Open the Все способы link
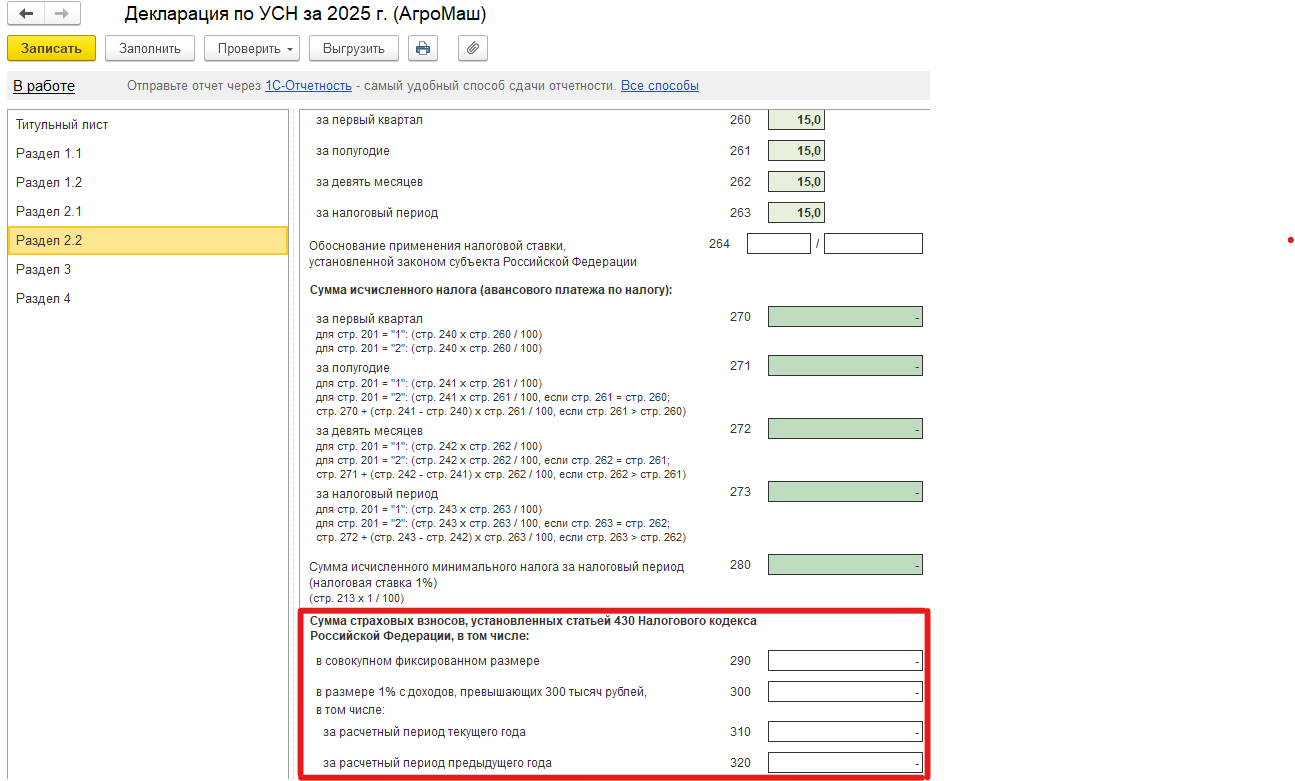 pyautogui.click(x=659, y=86)
